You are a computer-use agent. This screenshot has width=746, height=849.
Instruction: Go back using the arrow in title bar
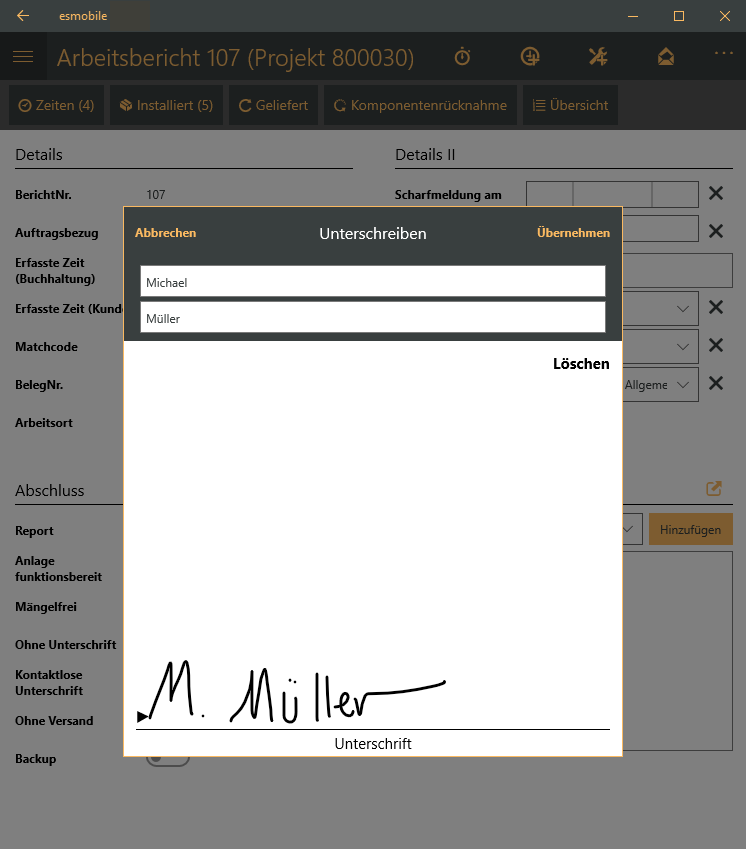(23, 16)
